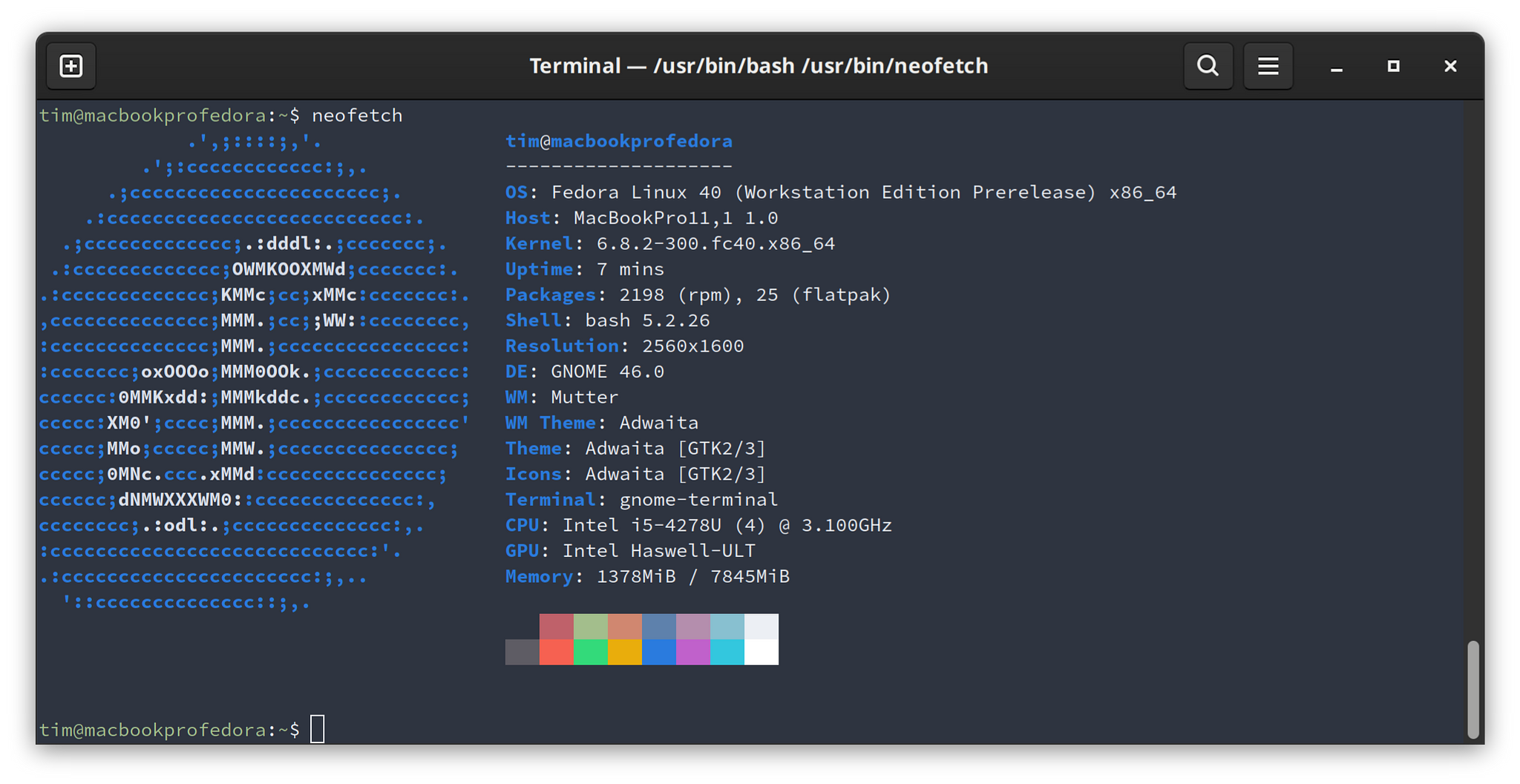
Task: Click the bottom 'tim@macbookprofedora:~$' prompt
Action: (169, 731)
